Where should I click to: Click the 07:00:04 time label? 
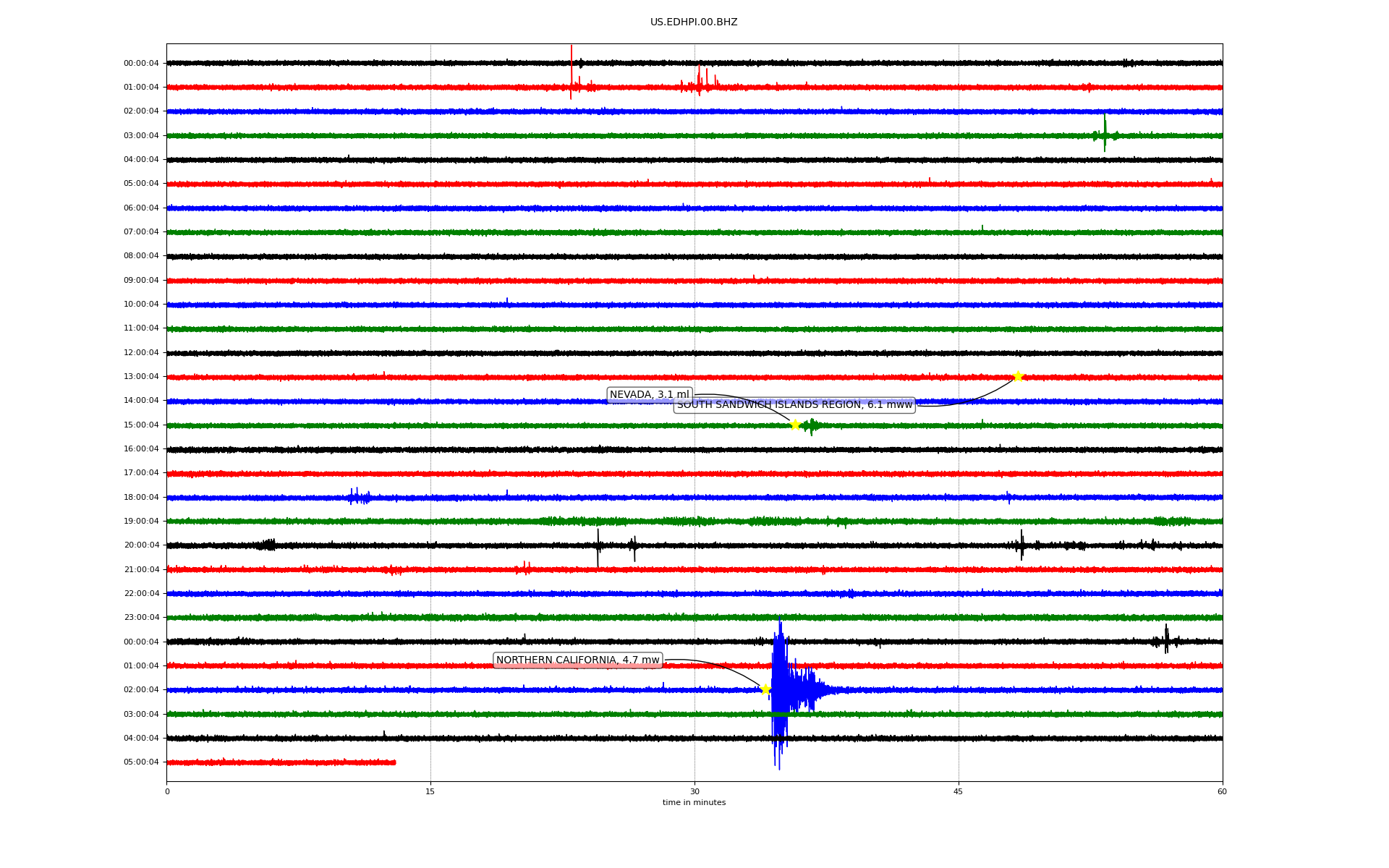141,232
